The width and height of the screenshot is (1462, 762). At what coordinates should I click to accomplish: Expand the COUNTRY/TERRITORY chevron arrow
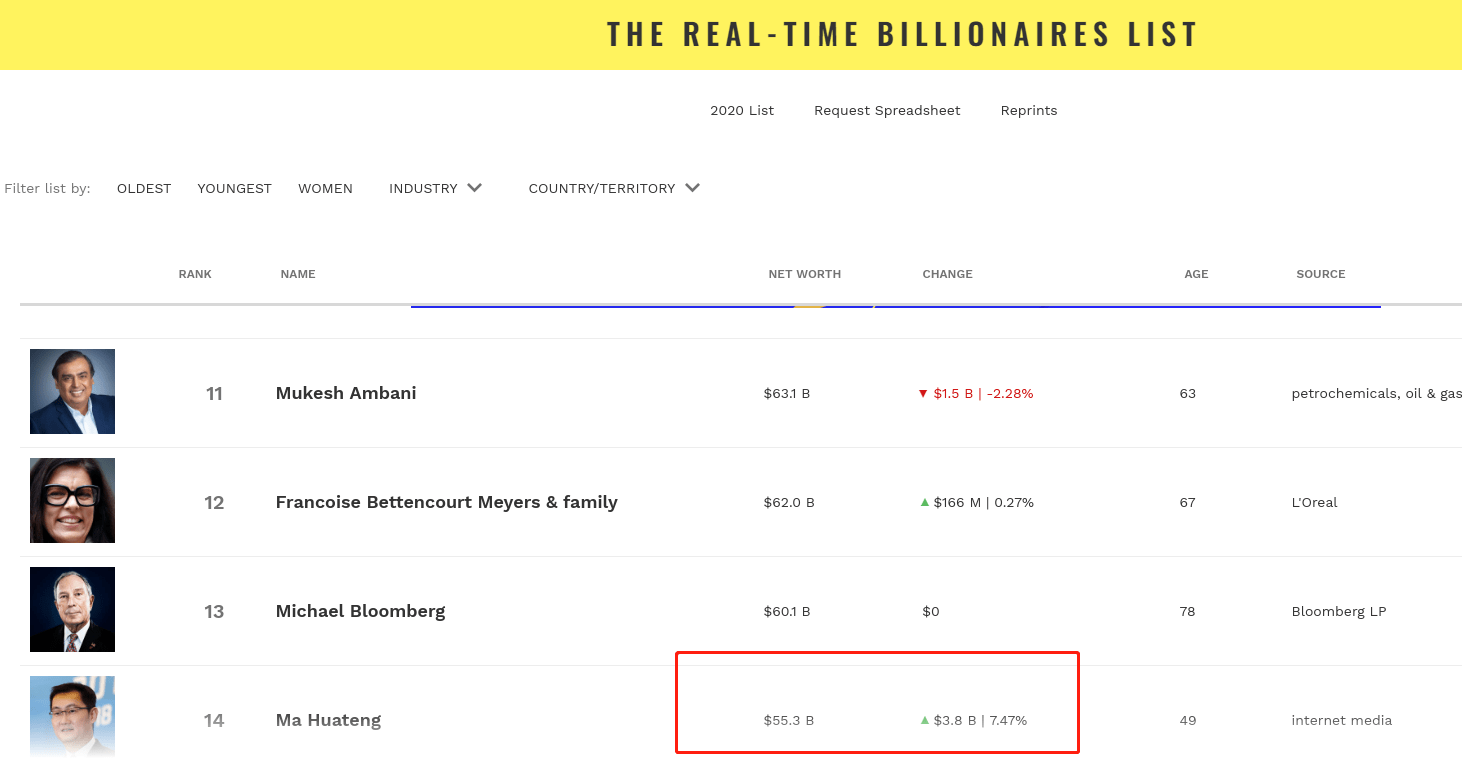click(x=692, y=188)
